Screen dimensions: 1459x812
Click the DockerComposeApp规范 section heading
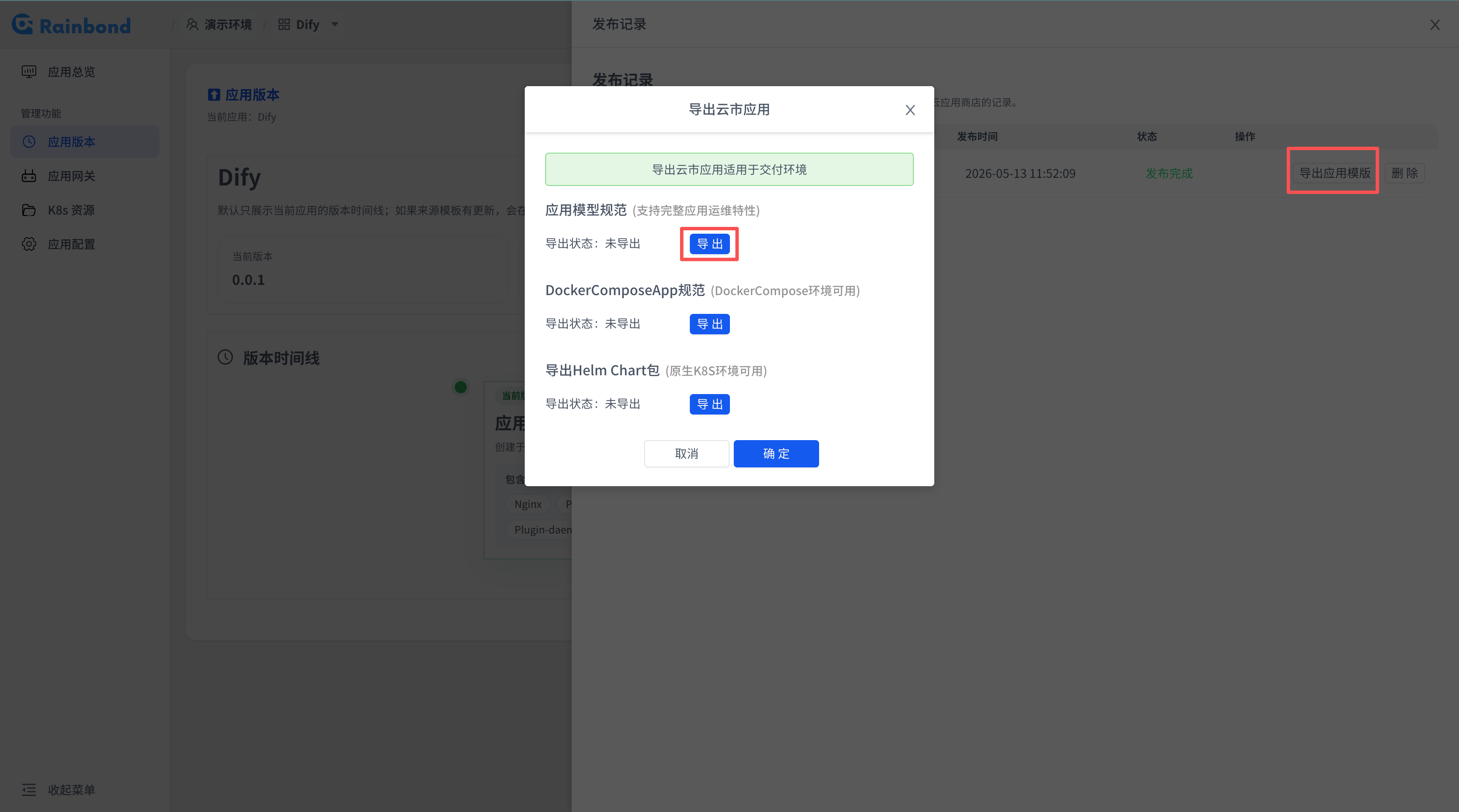click(625, 290)
